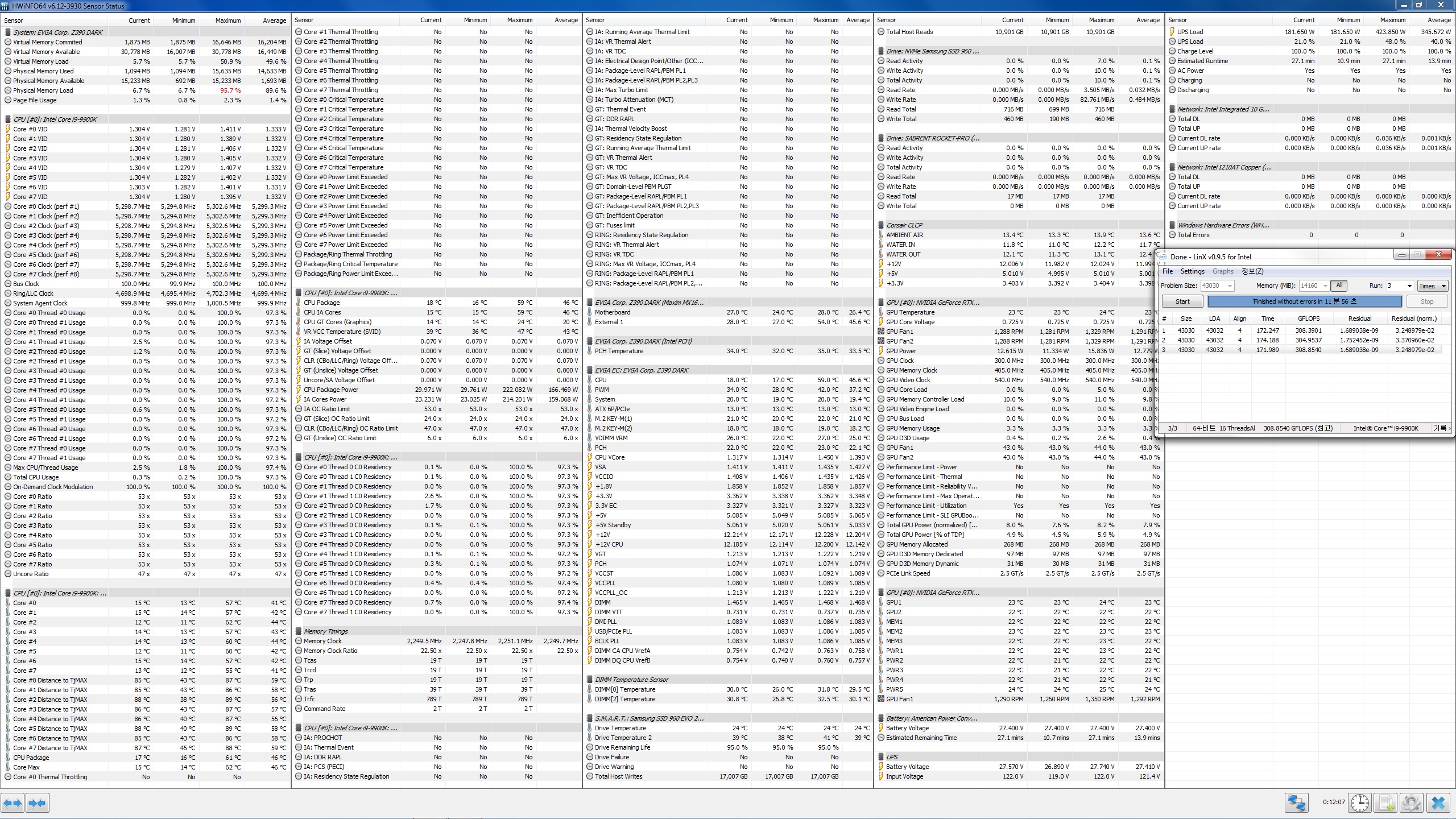Select the Estimated Runtime row
Image resolution: width=1456 pixels, height=819 pixels.
(x=1310, y=61)
